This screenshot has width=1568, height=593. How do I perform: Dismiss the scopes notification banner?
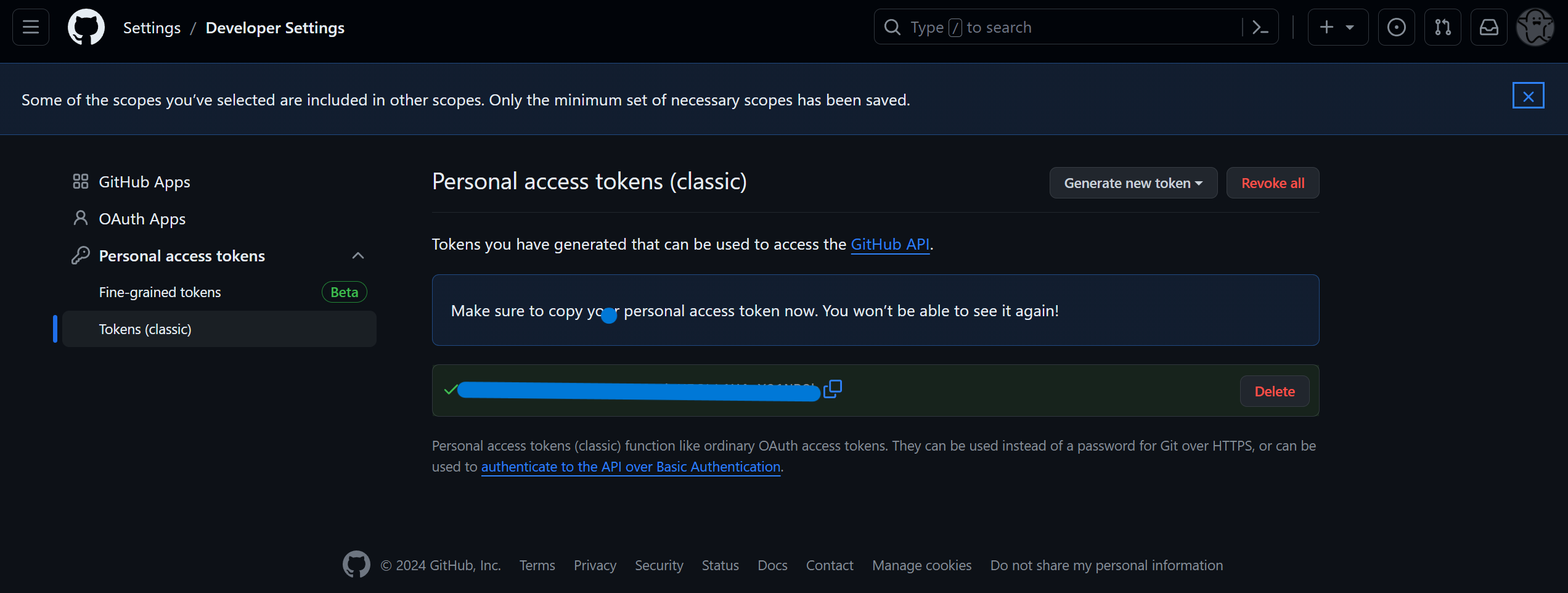click(x=1529, y=96)
